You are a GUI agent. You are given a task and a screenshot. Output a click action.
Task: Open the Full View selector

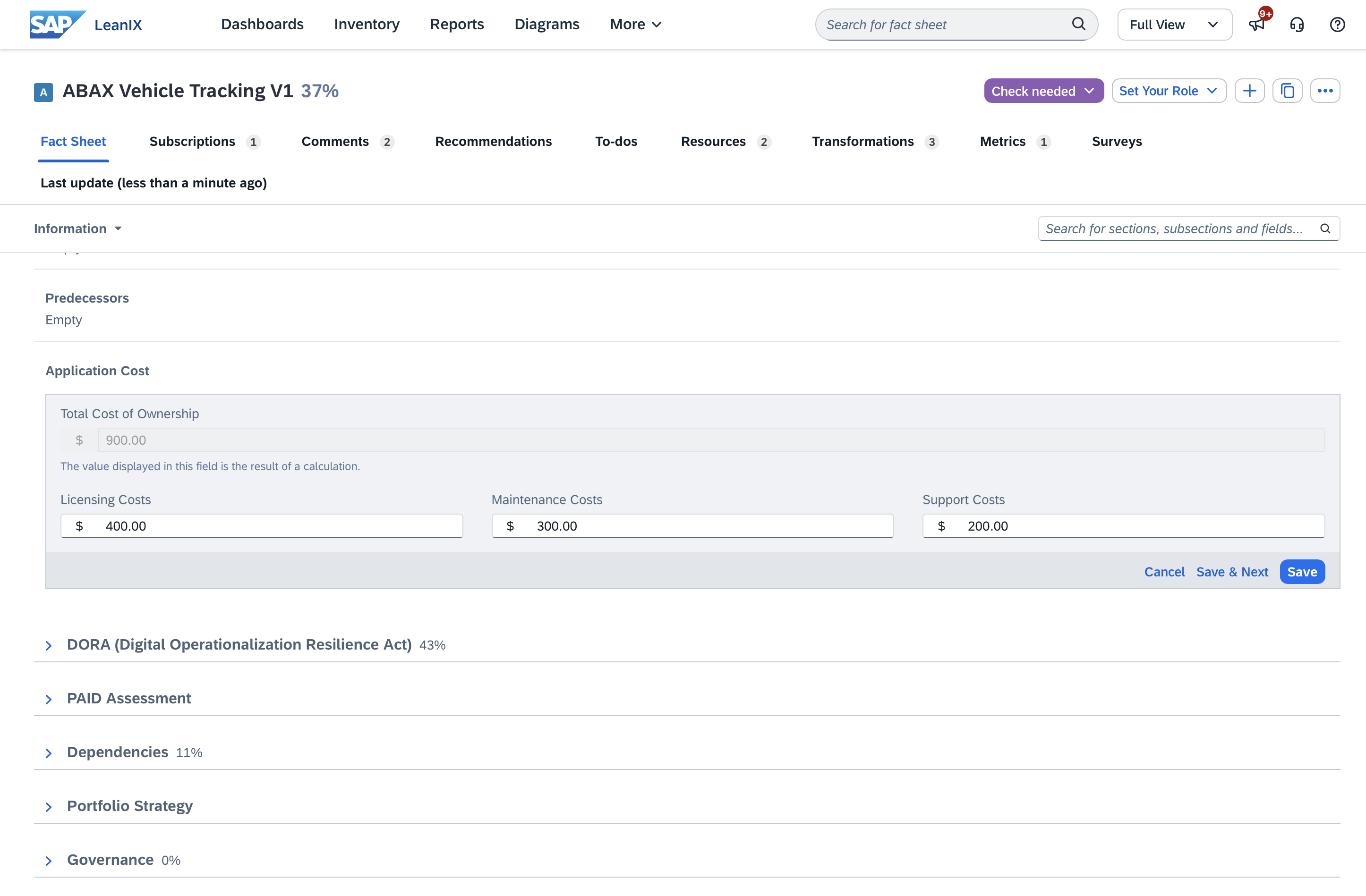coord(1175,24)
